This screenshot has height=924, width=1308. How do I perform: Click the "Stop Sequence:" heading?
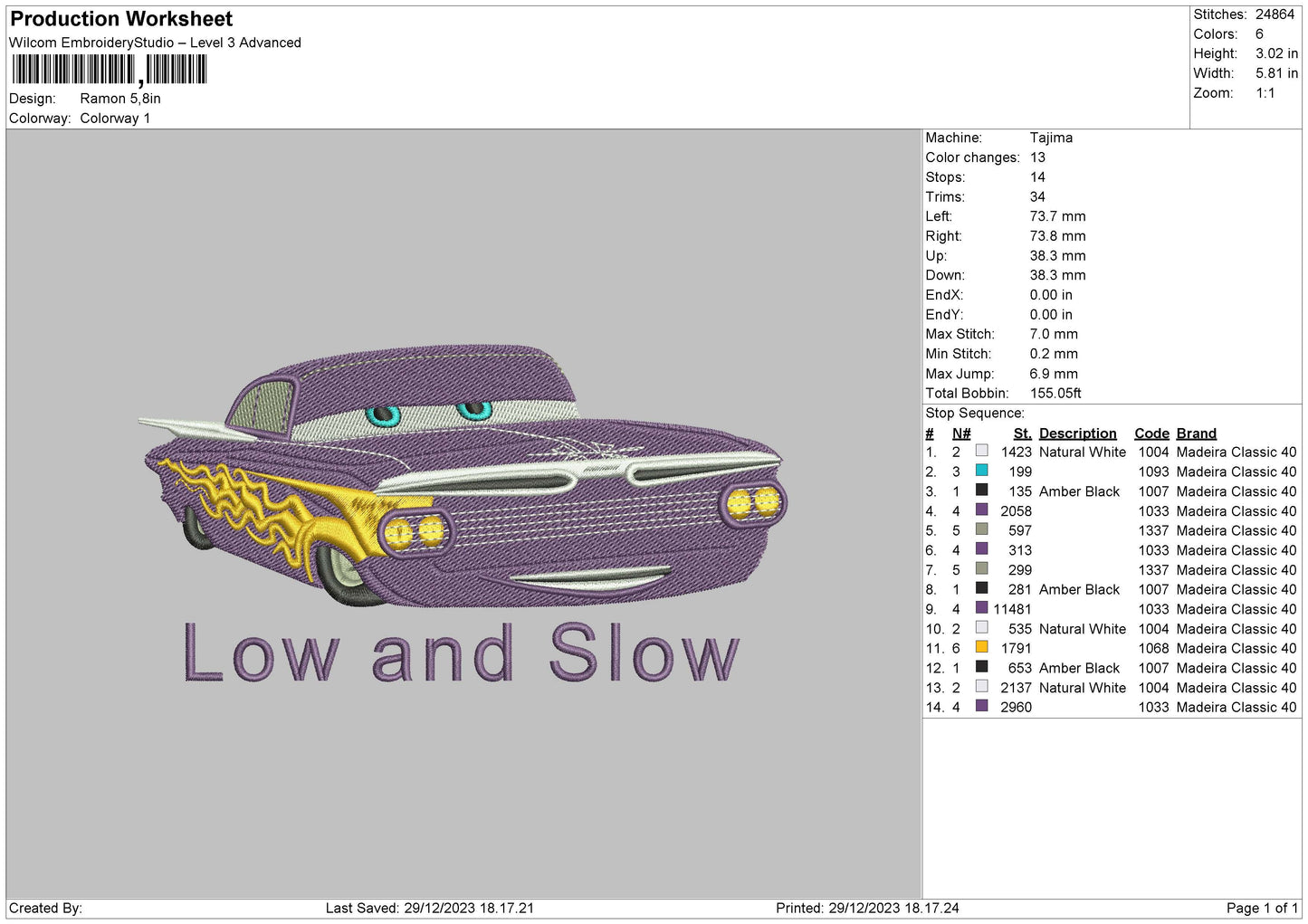[x=975, y=413]
